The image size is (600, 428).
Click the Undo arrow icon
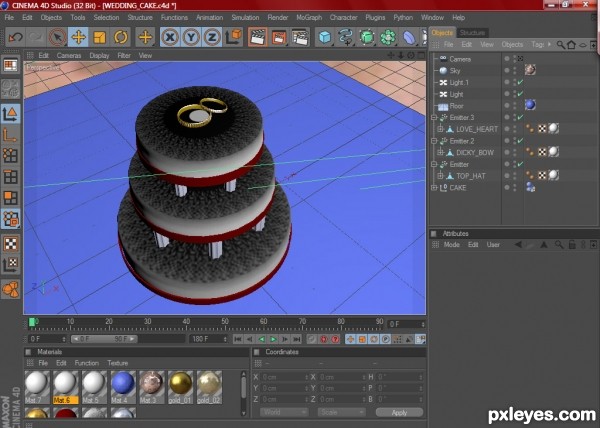click(15, 37)
